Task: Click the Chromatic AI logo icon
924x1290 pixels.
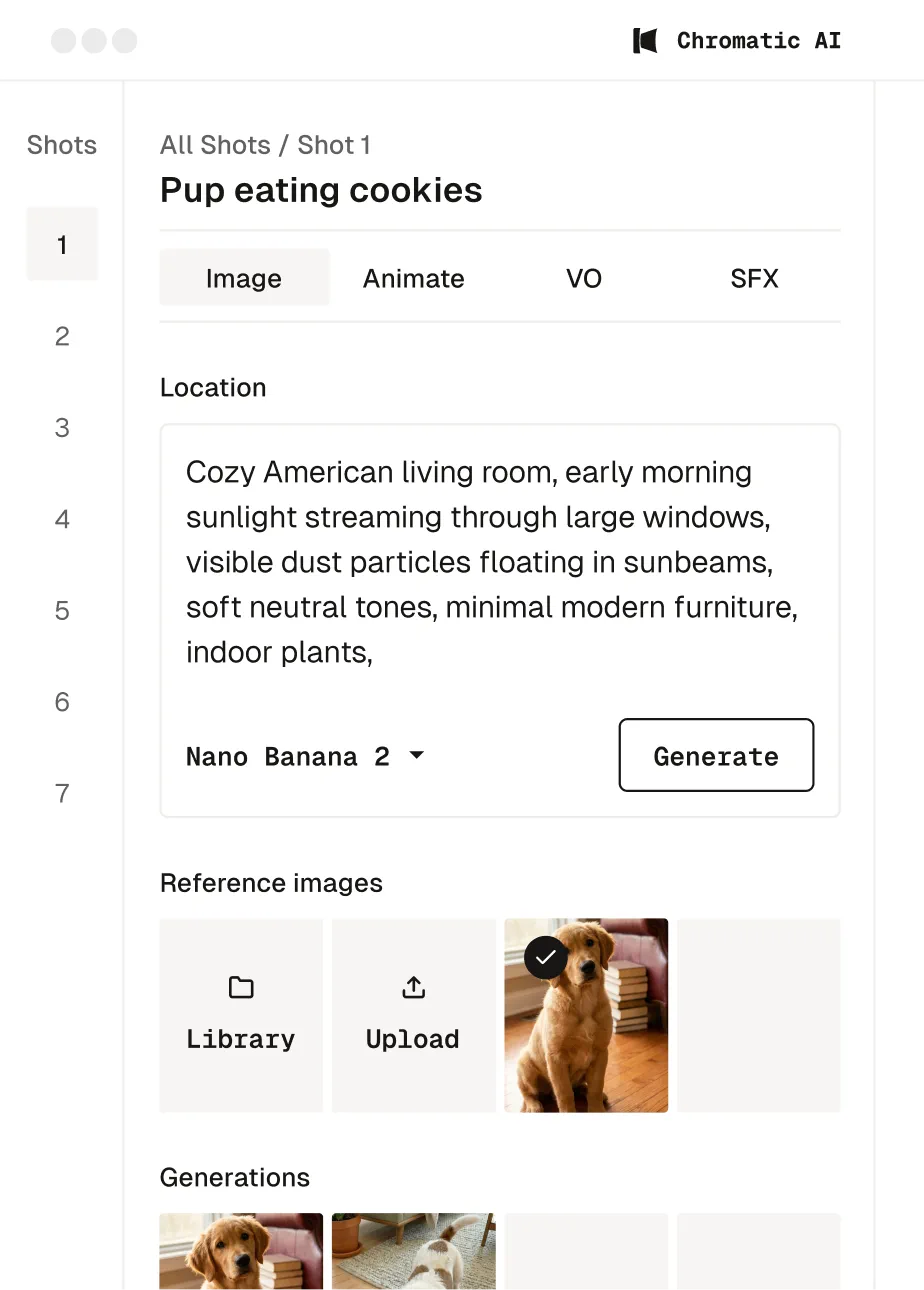Action: click(645, 41)
